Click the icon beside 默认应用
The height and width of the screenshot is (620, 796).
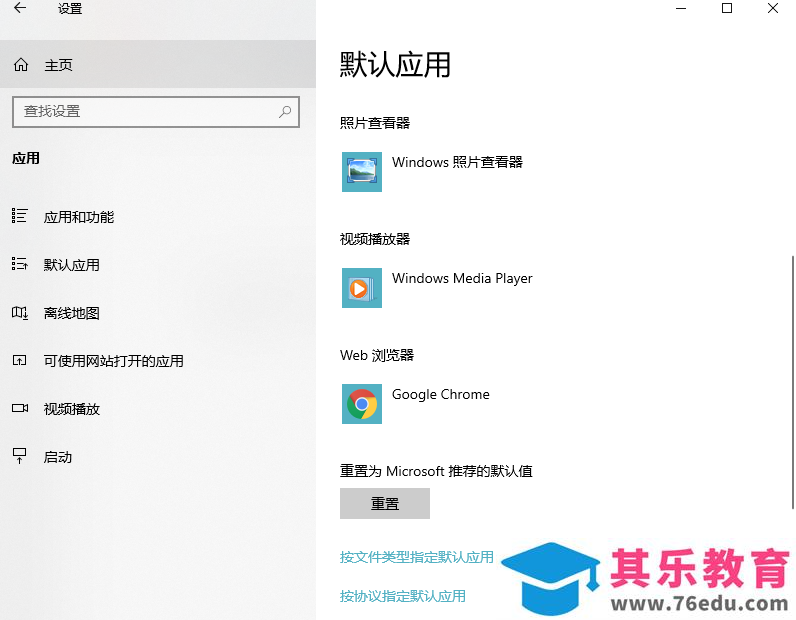point(19,264)
